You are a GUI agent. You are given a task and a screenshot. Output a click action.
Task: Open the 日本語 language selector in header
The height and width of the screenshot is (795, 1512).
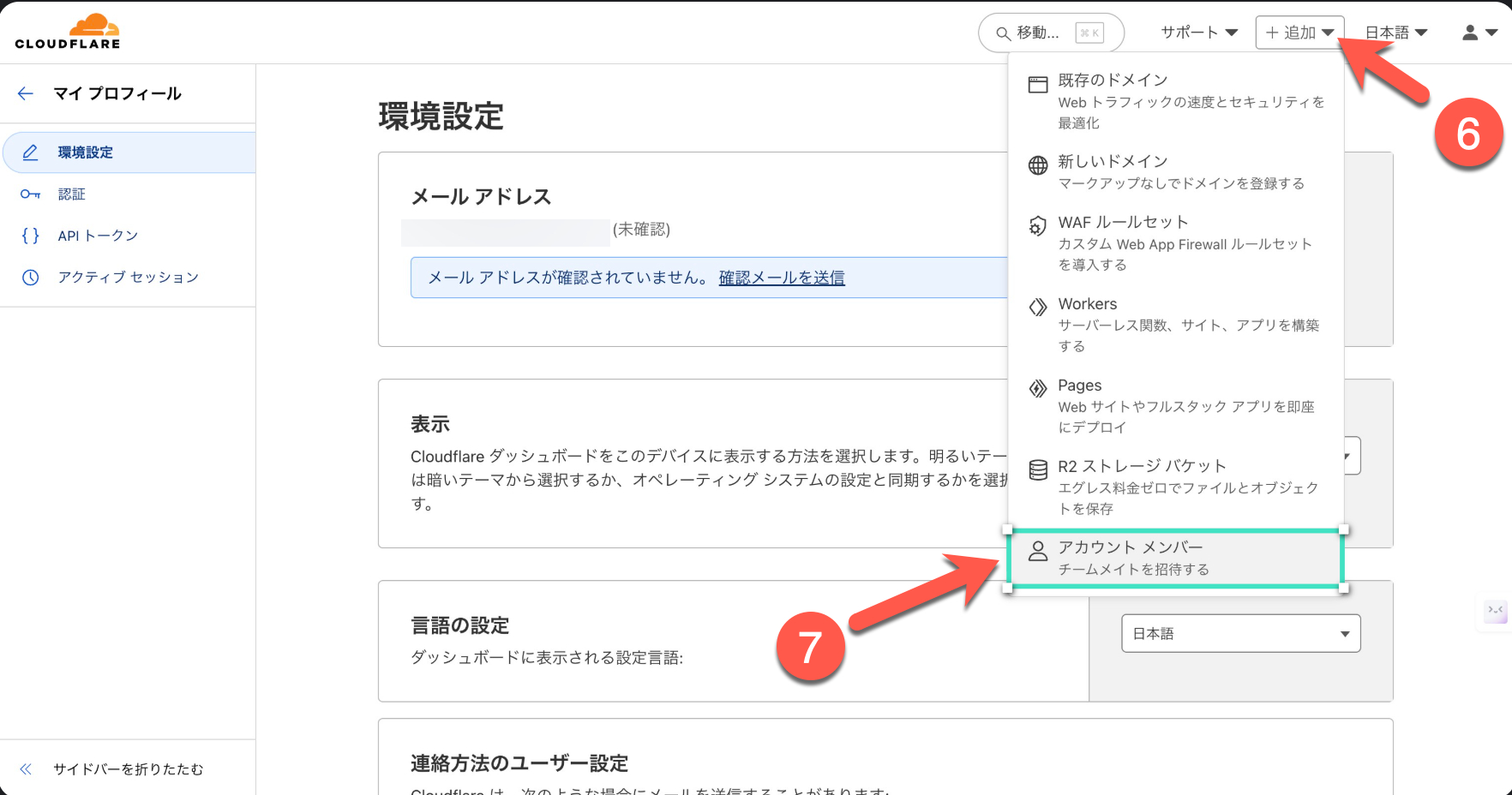point(1395,33)
